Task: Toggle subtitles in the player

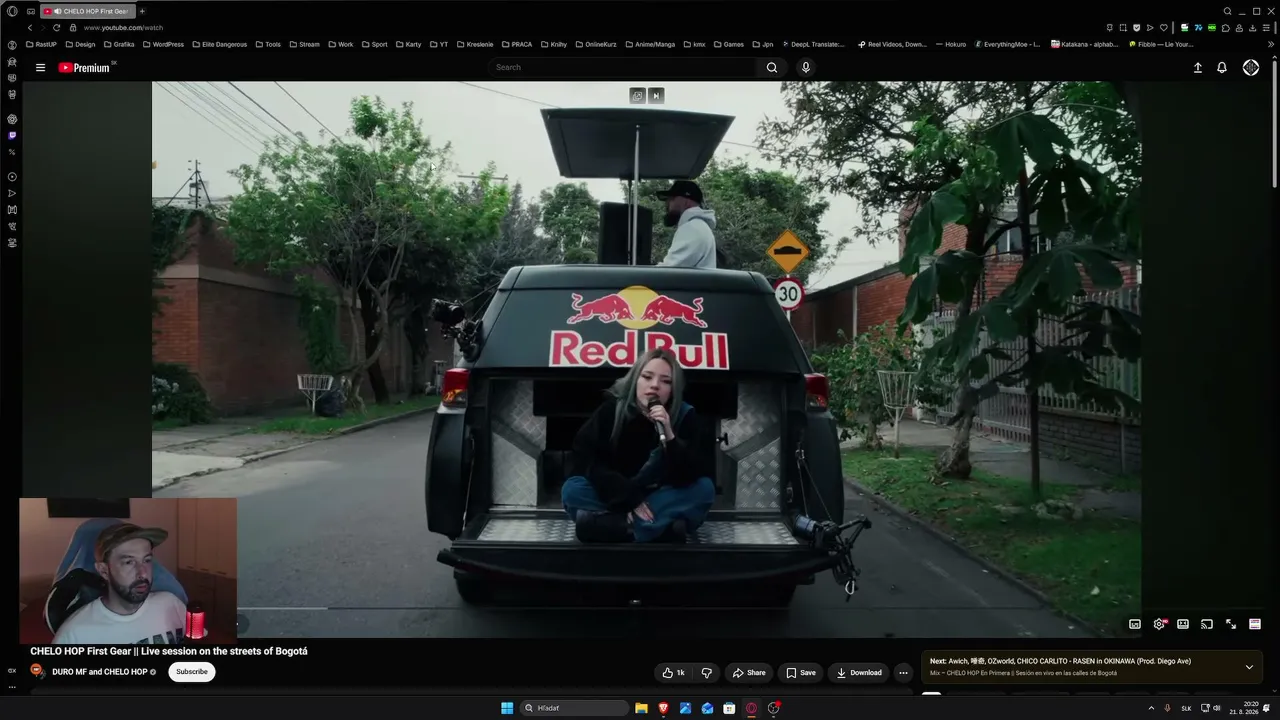Action: click(1135, 624)
